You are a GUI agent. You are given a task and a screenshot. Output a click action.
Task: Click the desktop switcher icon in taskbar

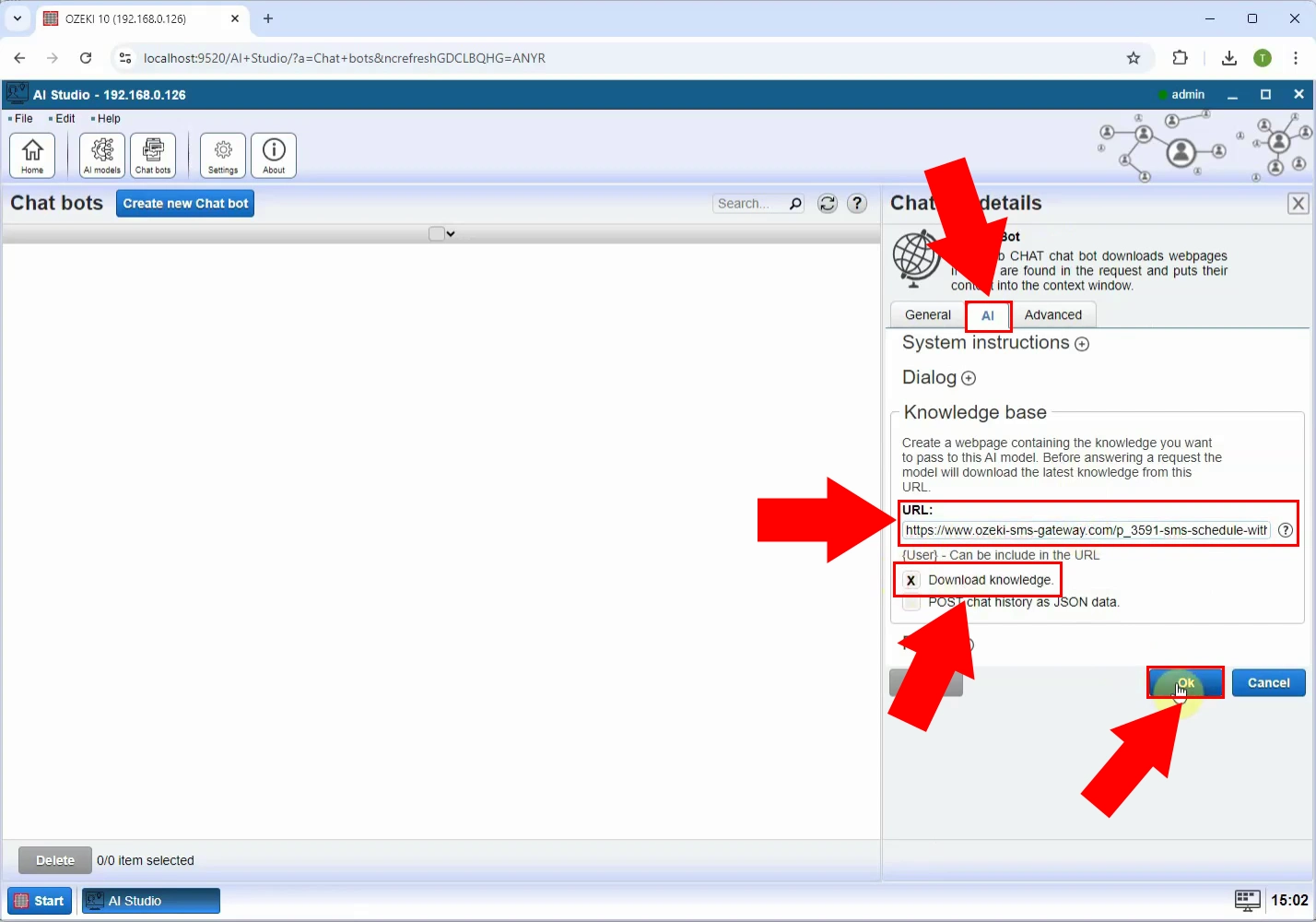point(1248,900)
